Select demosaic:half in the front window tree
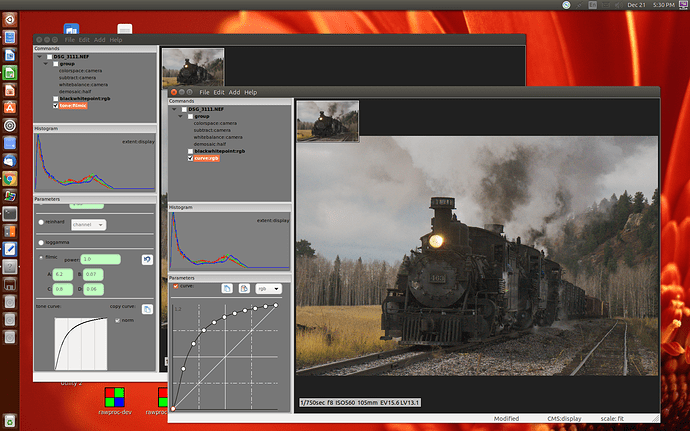The width and height of the screenshot is (690, 431). [x=210, y=144]
